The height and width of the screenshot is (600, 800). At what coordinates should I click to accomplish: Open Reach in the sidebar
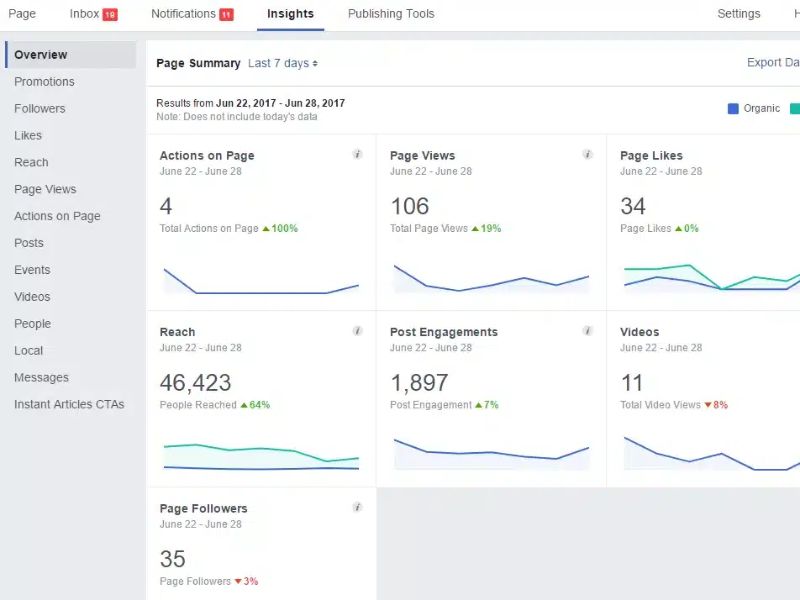31,162
